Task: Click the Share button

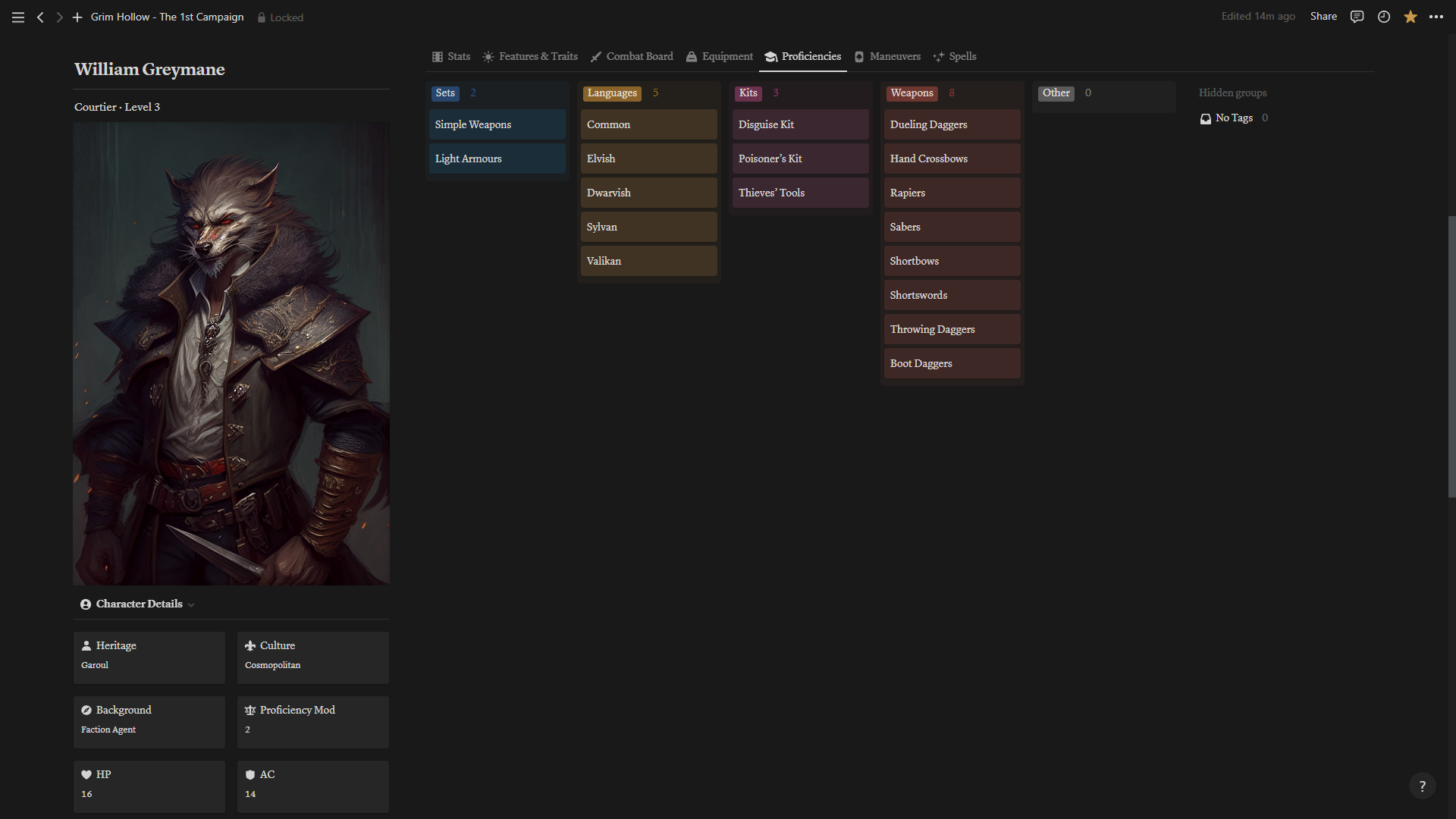Action: (1323, 17)
